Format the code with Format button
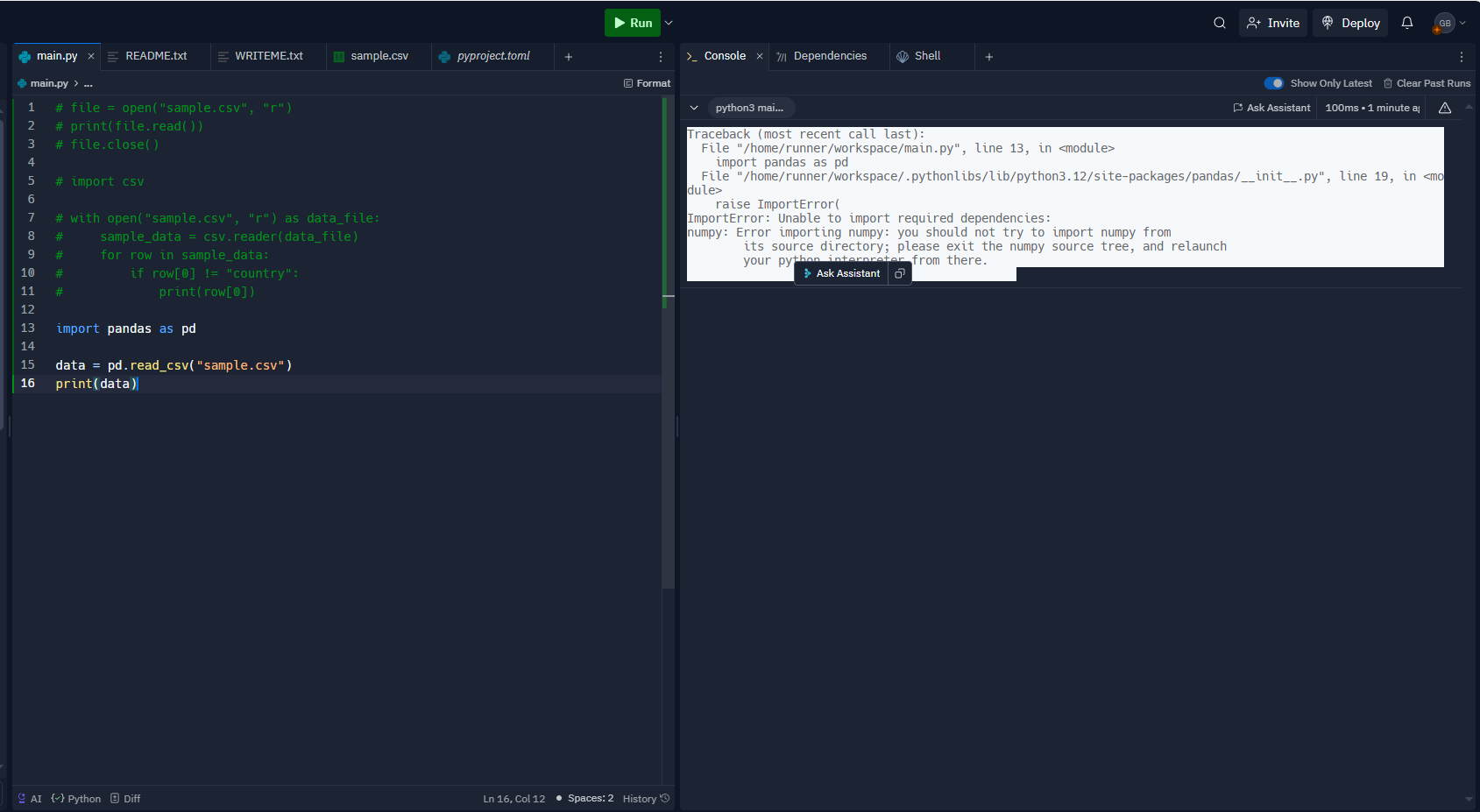This screenshot has height=812, width=1480. (647, 83)
